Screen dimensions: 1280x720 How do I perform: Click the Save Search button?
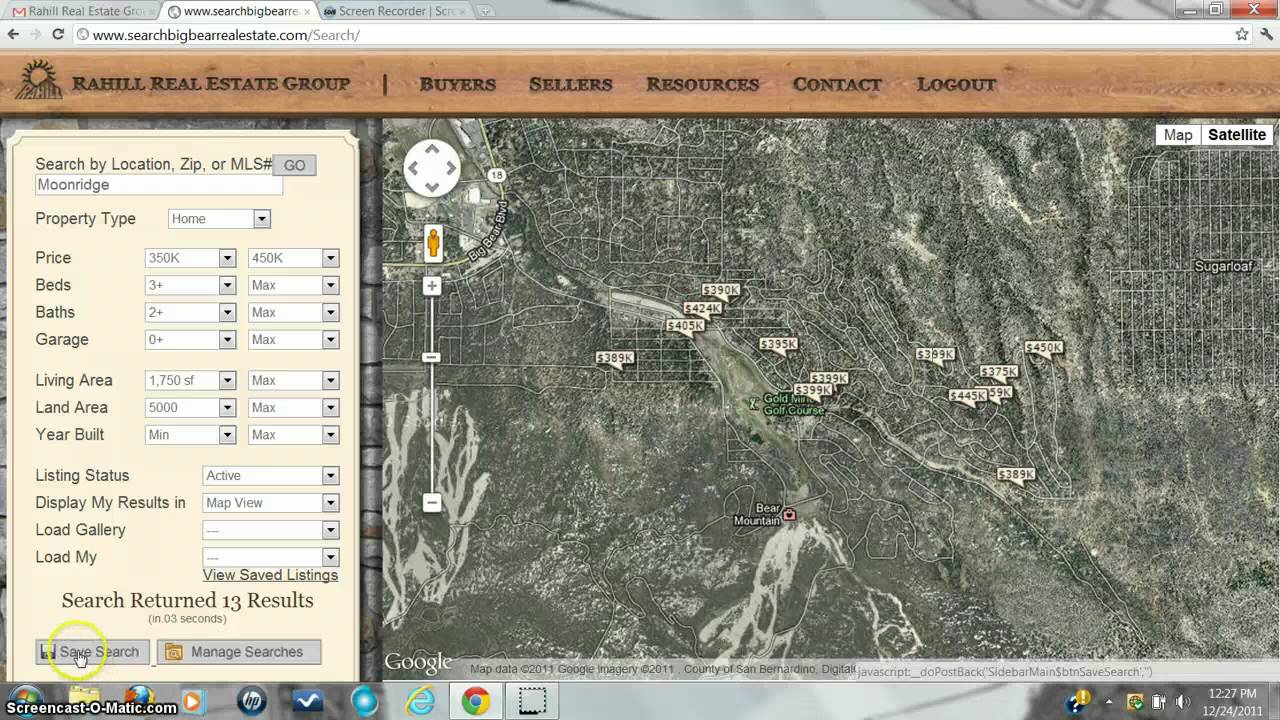point(92,652)
